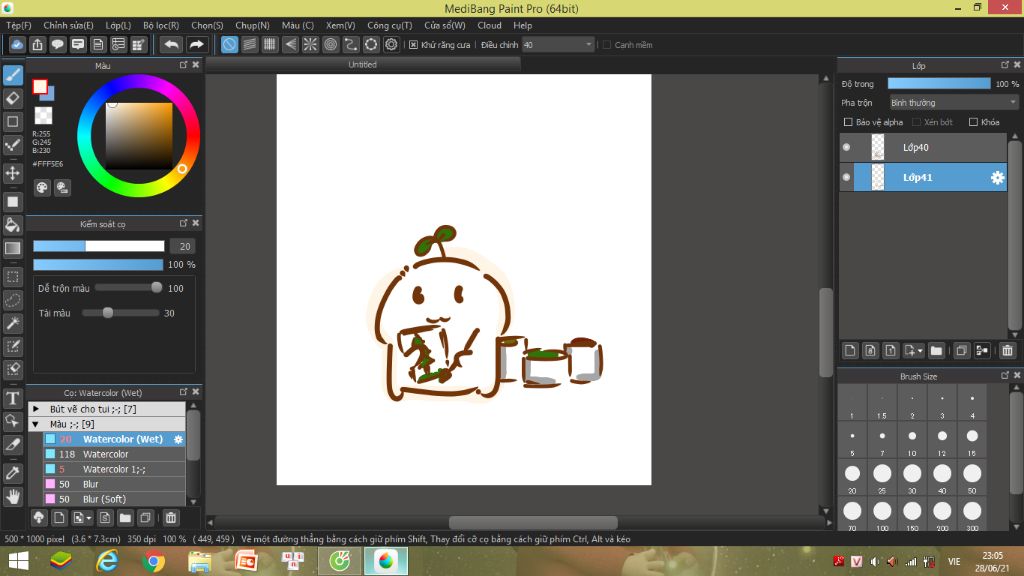This screenshot has height=576, width=1024.
Task: Select the Brush tool in the left toolbar
Action: [x=12, y=75]
